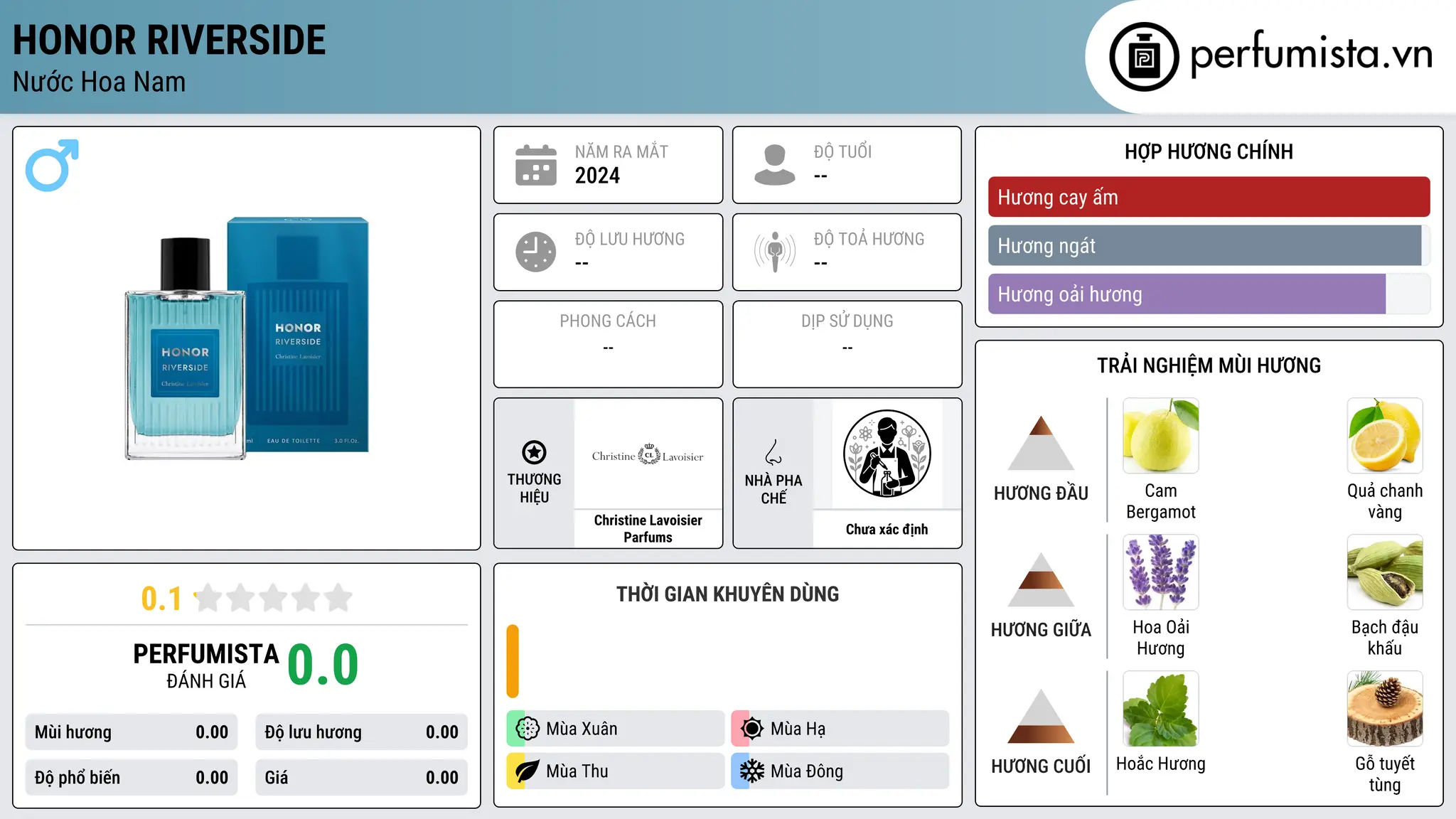Click the Phong Cách style card
1456x819 pixels.
608,344
